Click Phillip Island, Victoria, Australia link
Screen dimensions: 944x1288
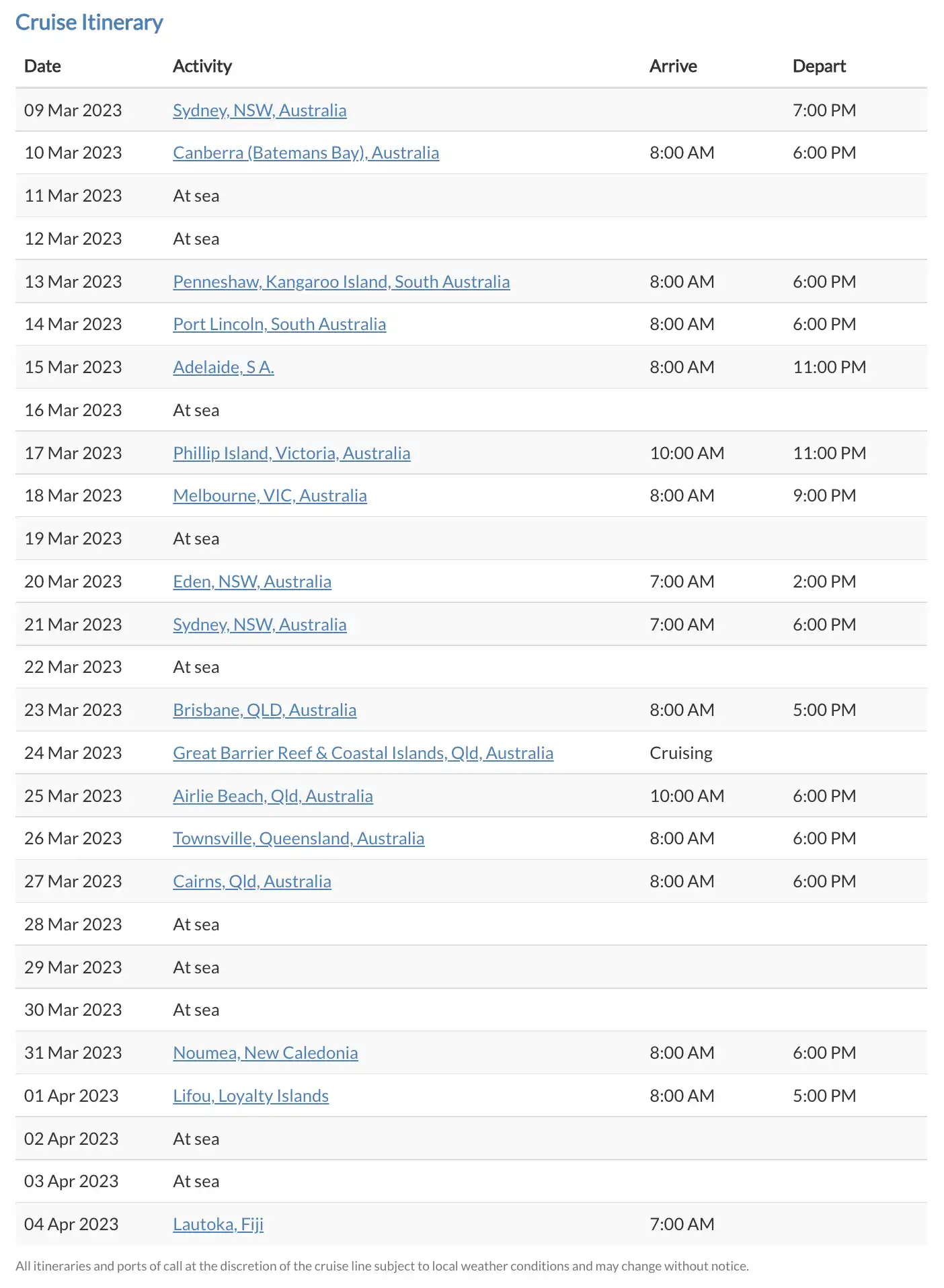click(x=291, y=453)
